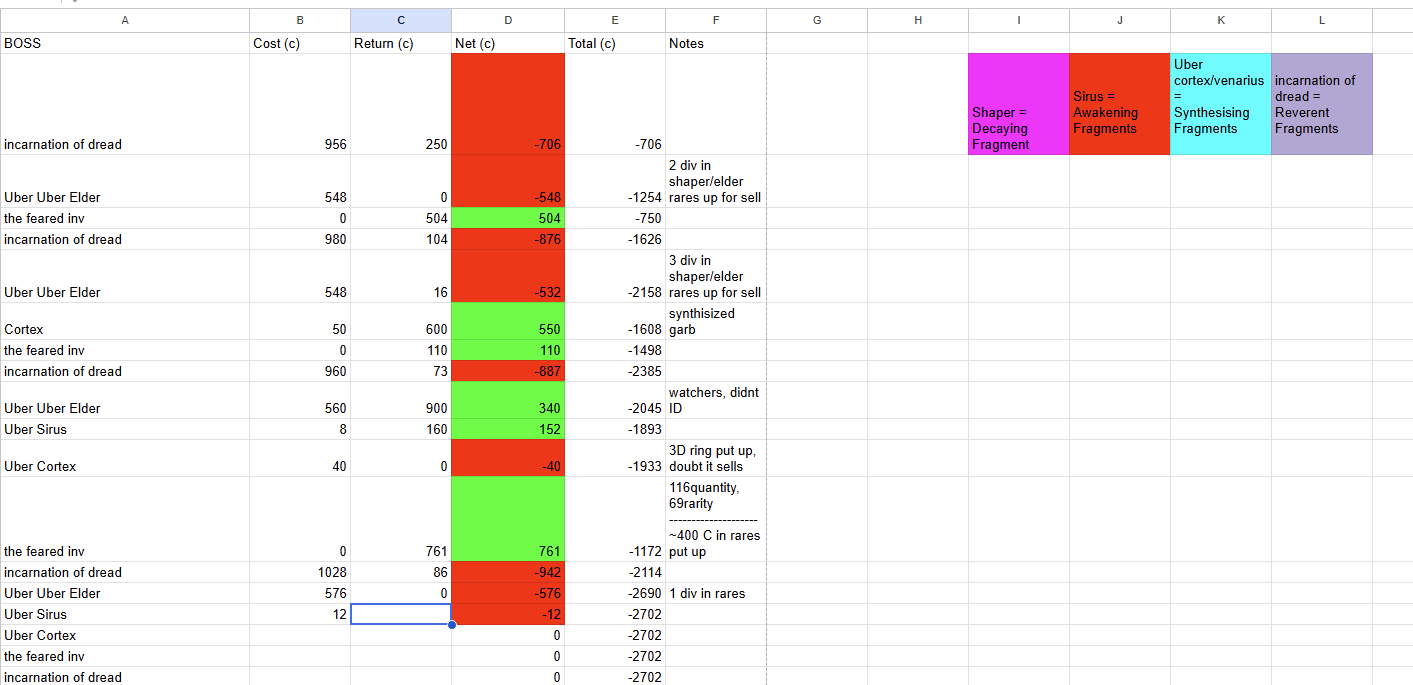Click net cell showing -887
This screenshot has width=1413, height=685.
click(508, 371)
